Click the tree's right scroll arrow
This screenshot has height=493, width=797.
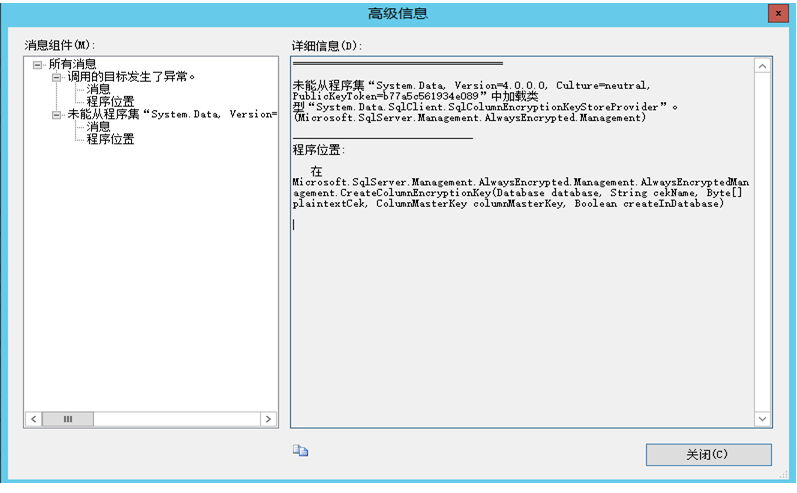[268, 419]
